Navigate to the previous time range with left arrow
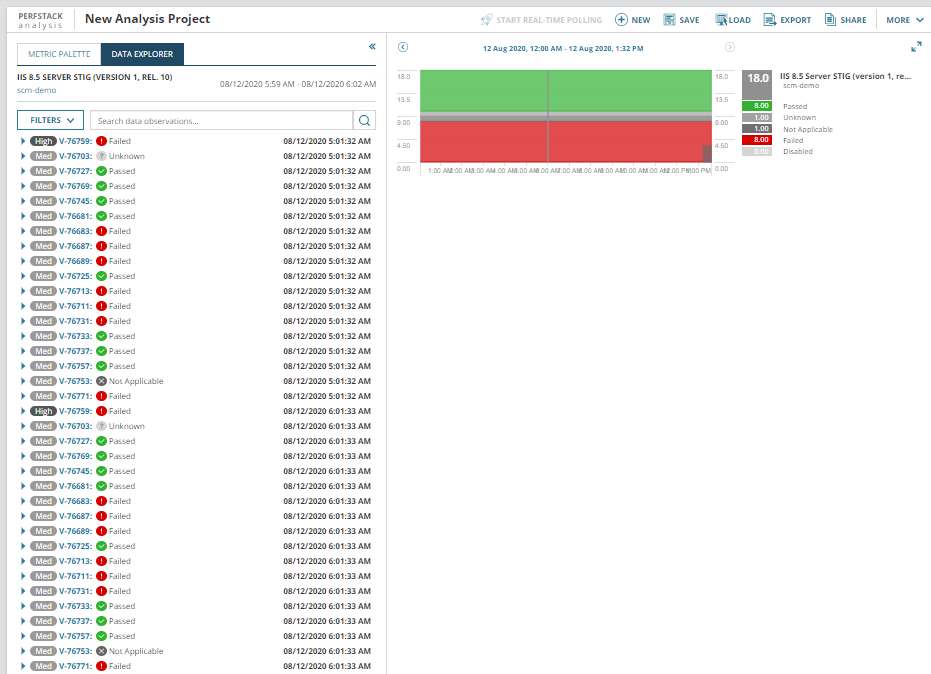Image resolution: width=931 pixels, height=674 pixels. pyautogui.click(x=402, y=46)
